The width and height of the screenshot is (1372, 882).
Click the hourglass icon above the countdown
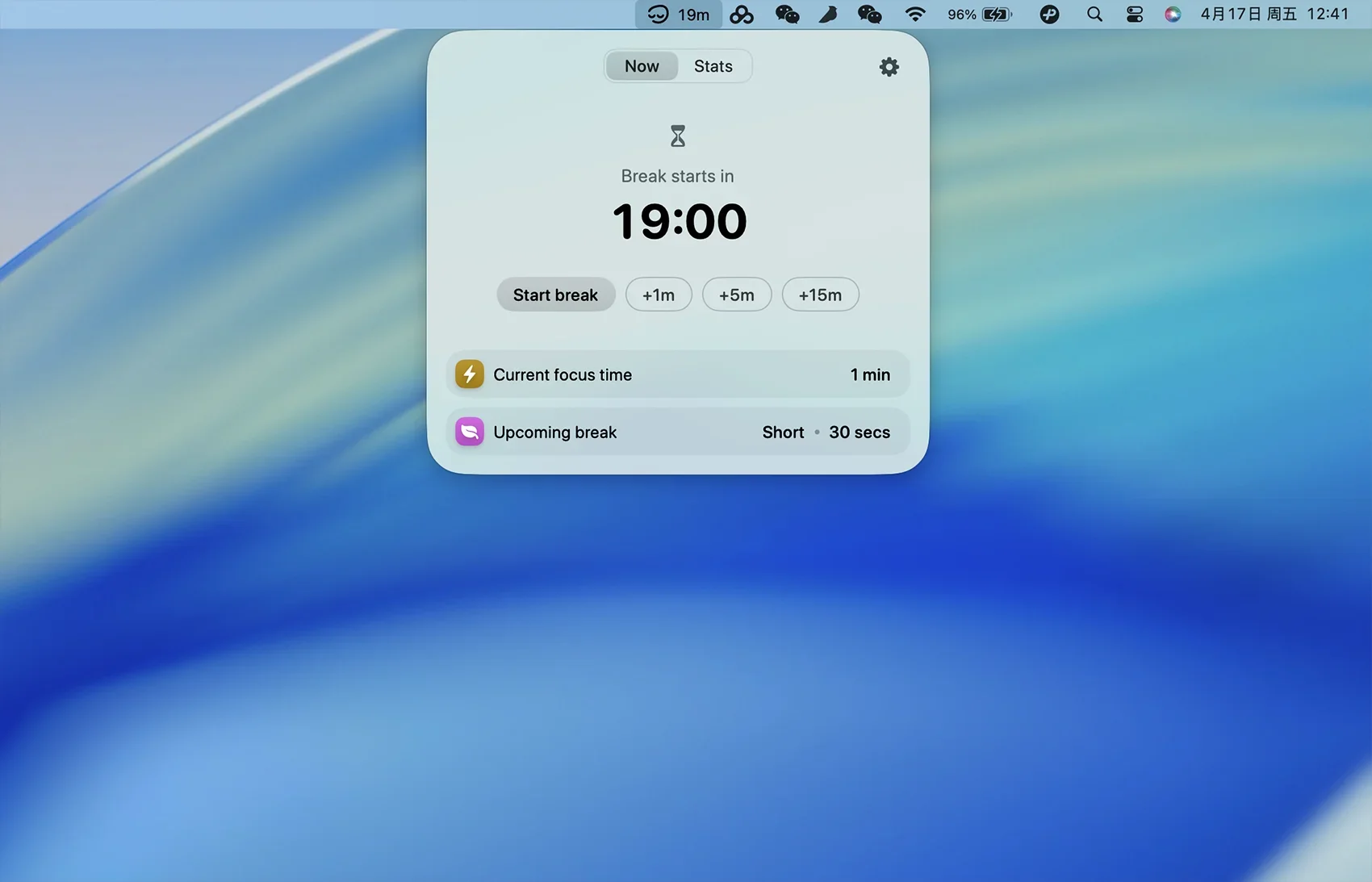678,136
